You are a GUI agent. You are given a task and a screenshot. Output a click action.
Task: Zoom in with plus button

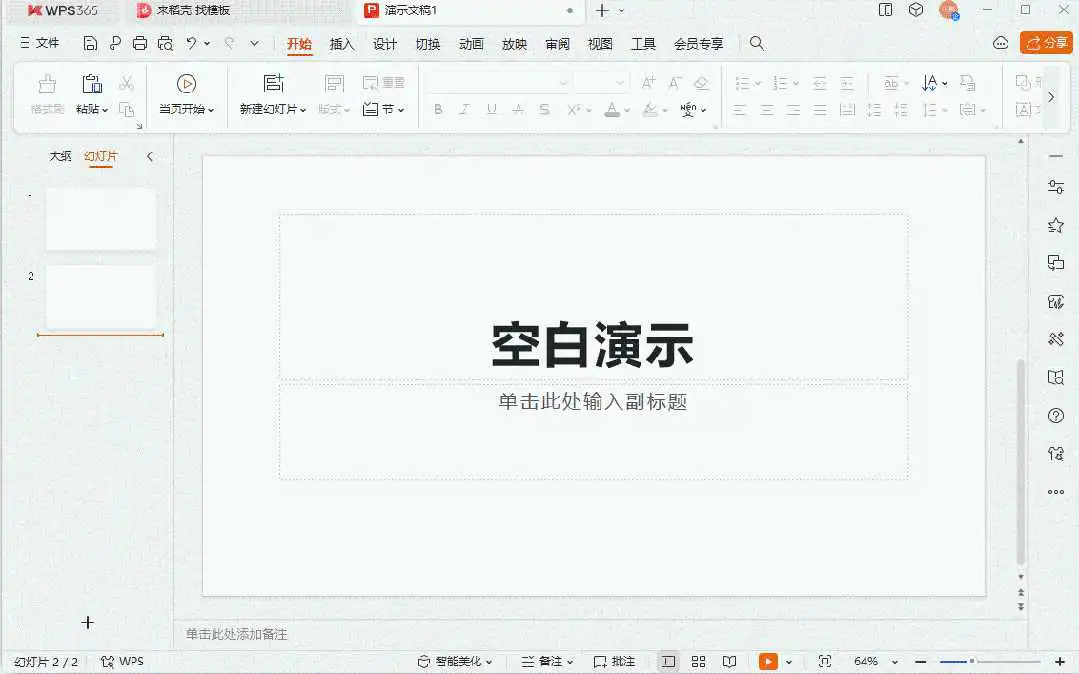click(x=1060, y=662)
